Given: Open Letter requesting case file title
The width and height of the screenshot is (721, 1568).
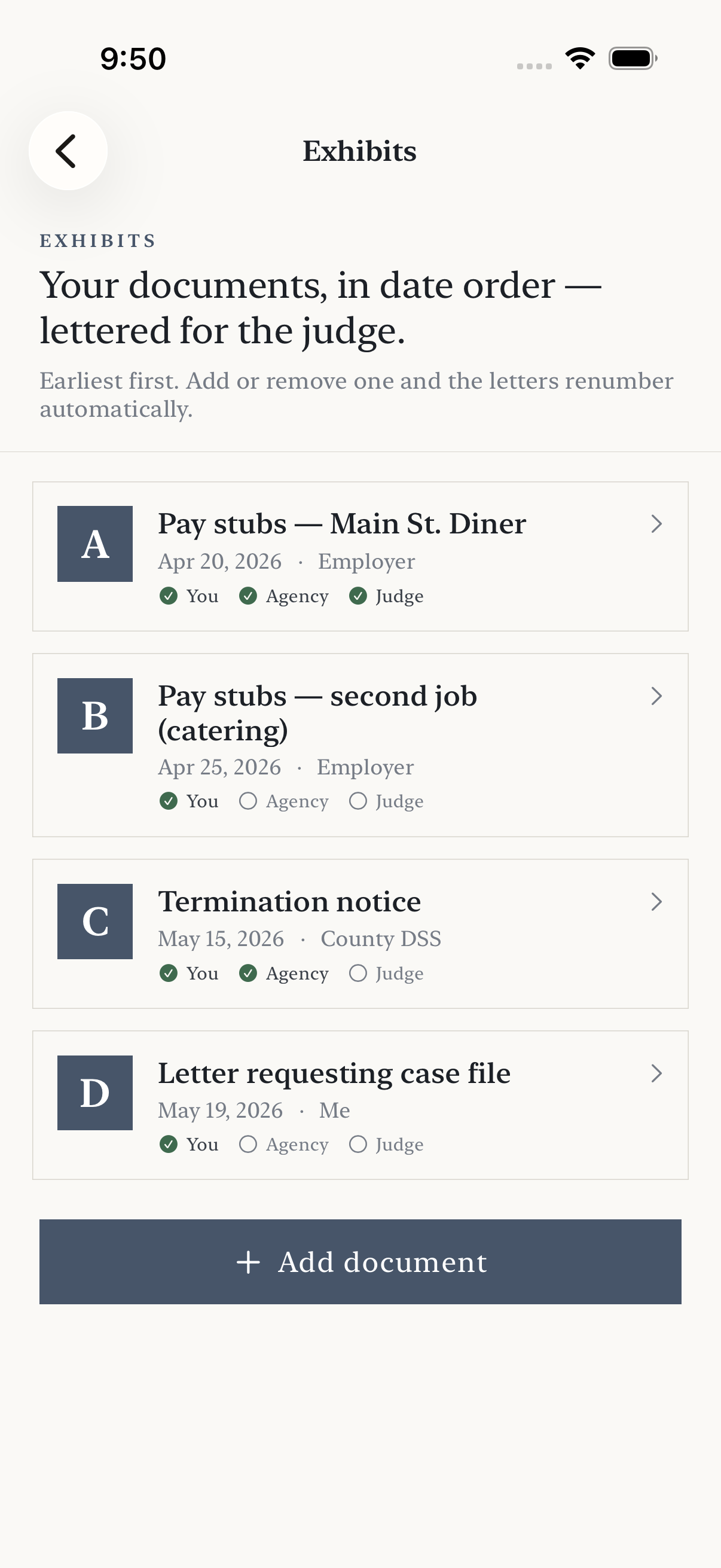Looking at the screenshot, I should (334, 1073).
